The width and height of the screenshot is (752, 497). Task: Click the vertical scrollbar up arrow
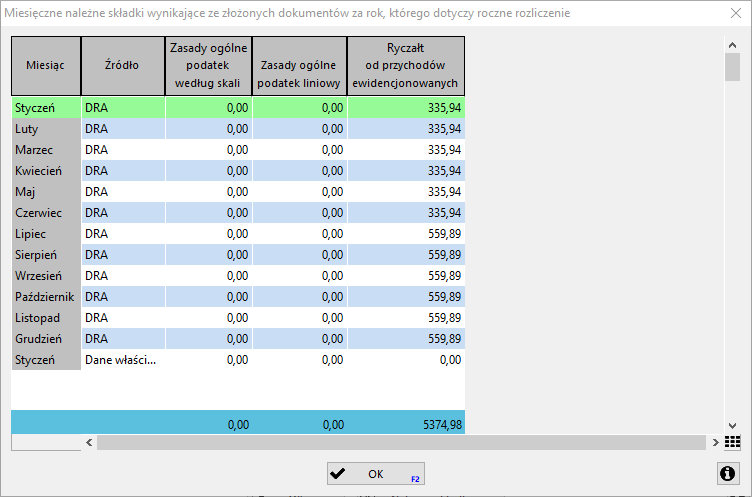coord(732,45)
